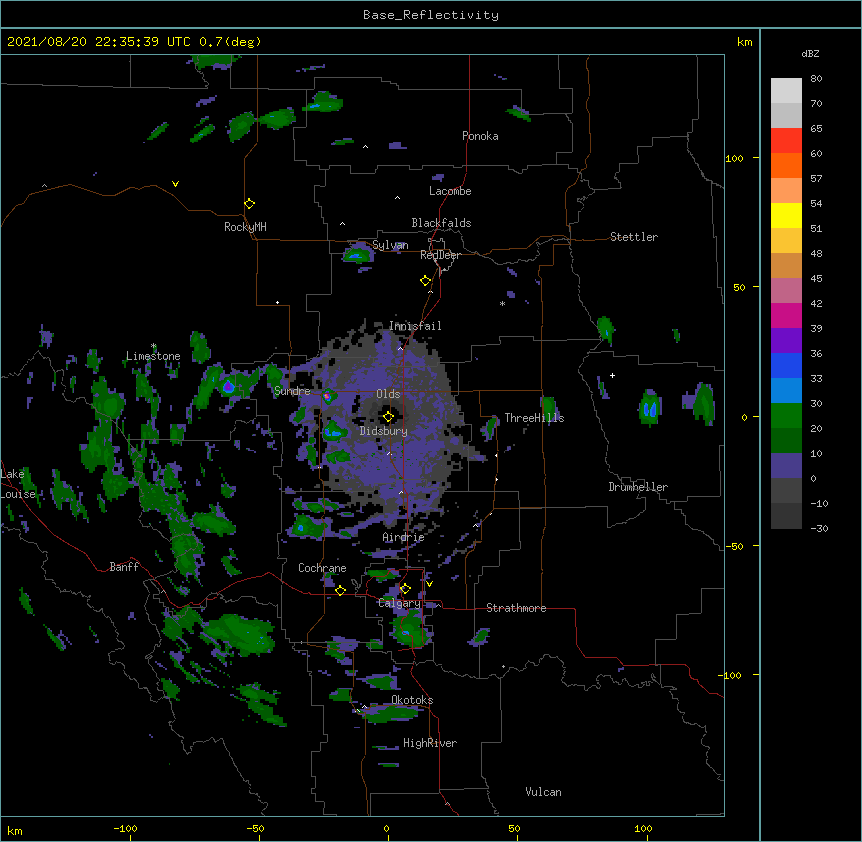Click the 80 value atop the legend
The width and height of the screenshot is (862, 842).
pyautogui.click(x=816, y=79)
